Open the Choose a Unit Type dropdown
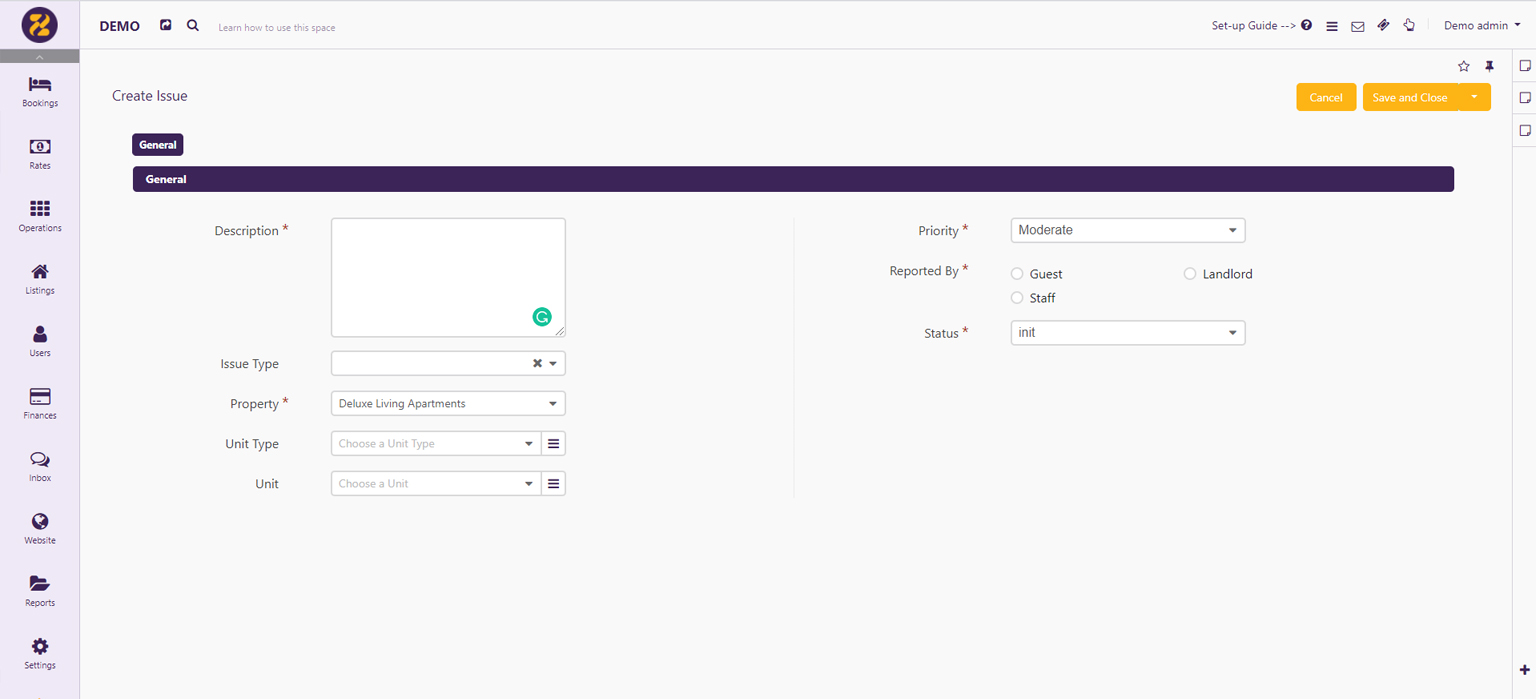 click(x=436, y=443)
